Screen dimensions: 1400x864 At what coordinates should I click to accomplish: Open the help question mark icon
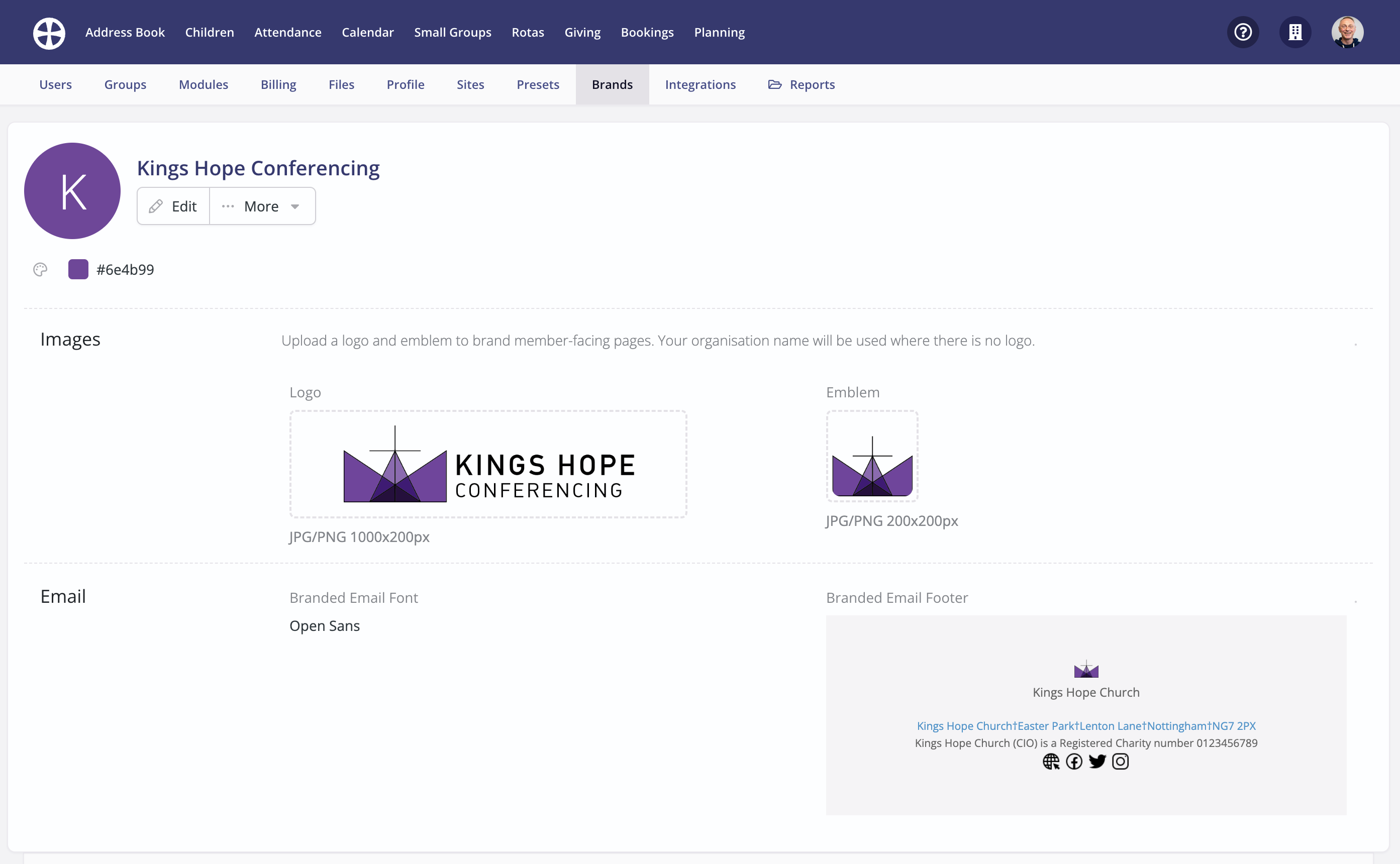pos(1243,32)
